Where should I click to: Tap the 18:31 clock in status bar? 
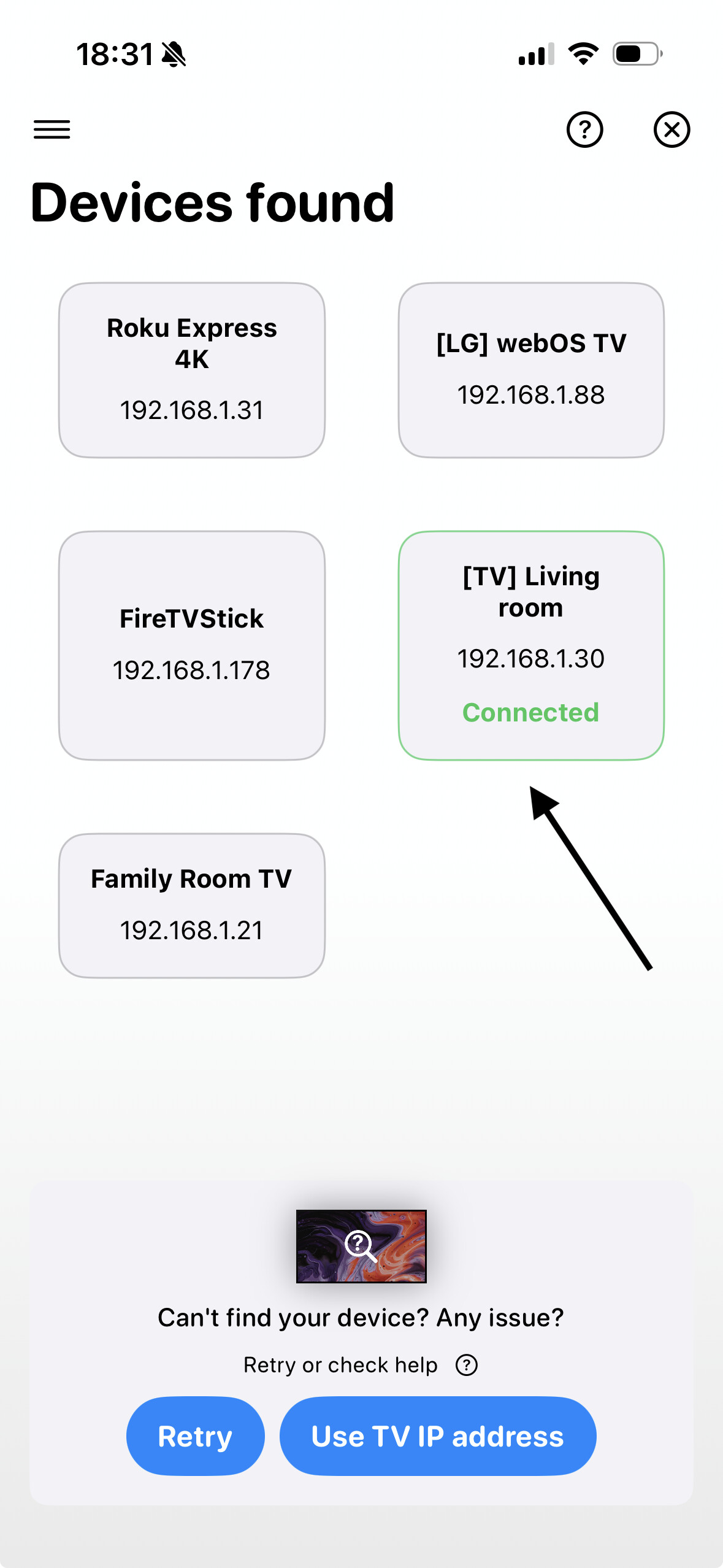(115, 55)
